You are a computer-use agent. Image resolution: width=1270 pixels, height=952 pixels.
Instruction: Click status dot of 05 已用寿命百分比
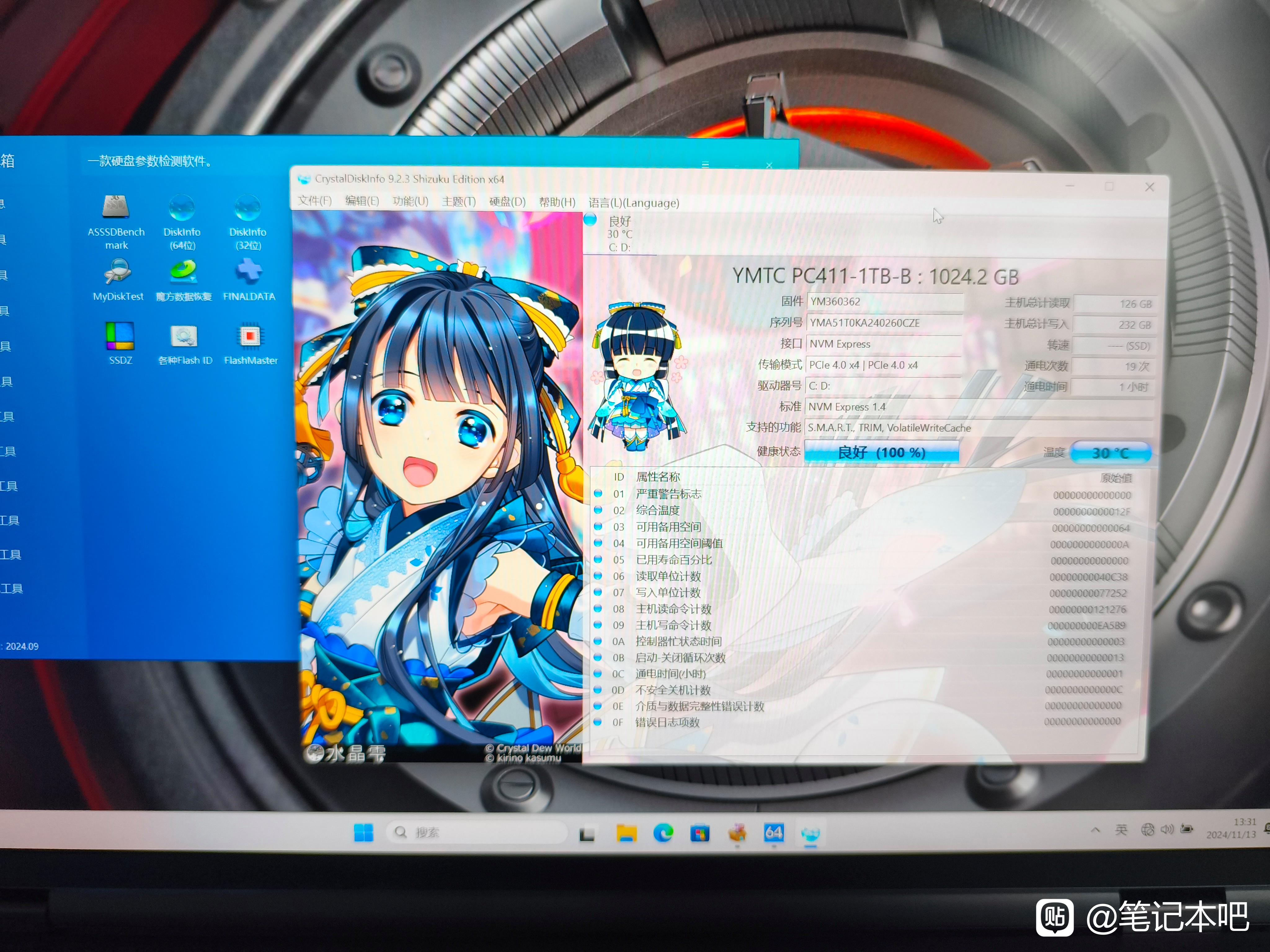pyautogui.click(x=598, y=559)
